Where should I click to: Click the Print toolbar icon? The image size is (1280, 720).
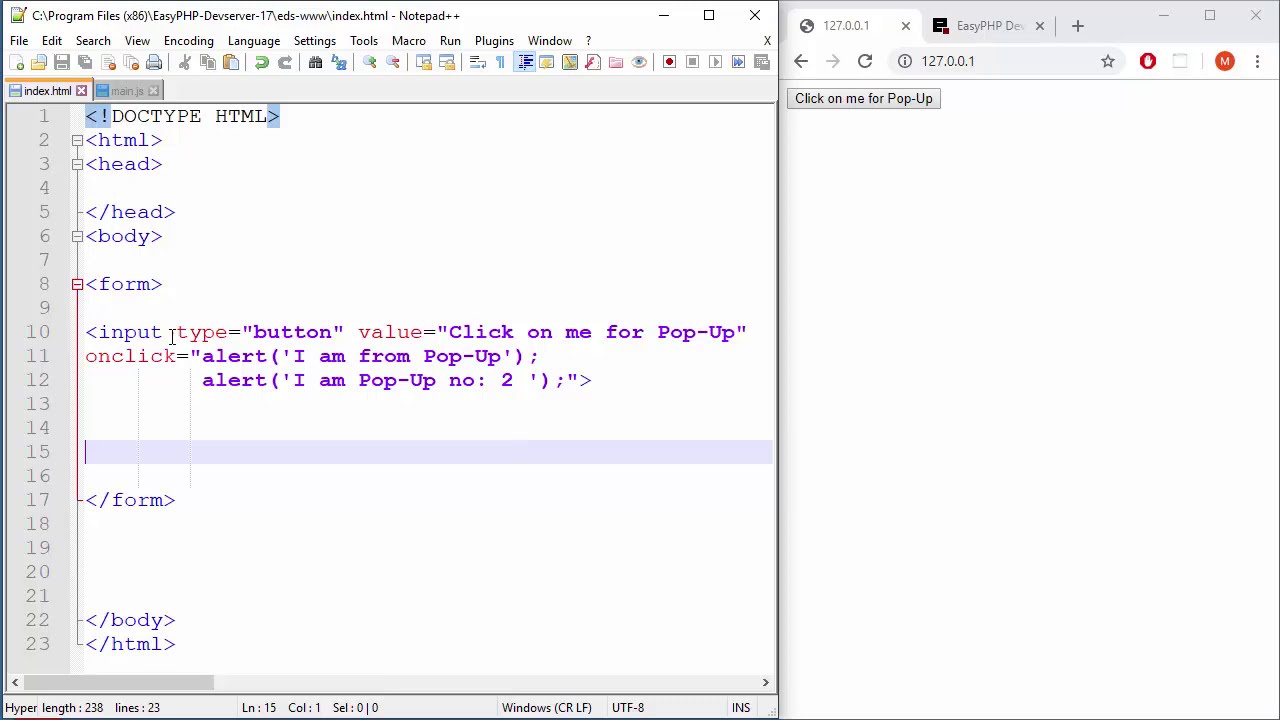pos(154,62)
